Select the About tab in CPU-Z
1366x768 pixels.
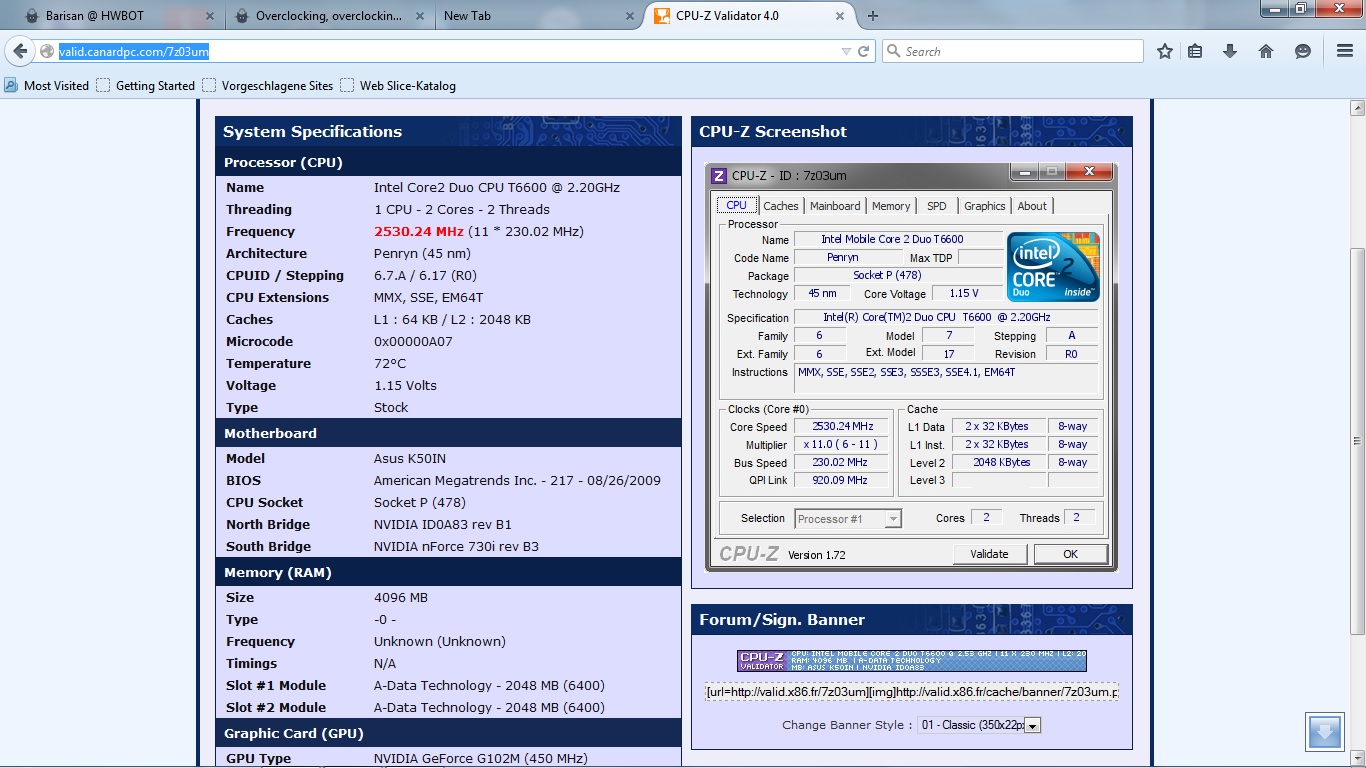(1032, 206)
